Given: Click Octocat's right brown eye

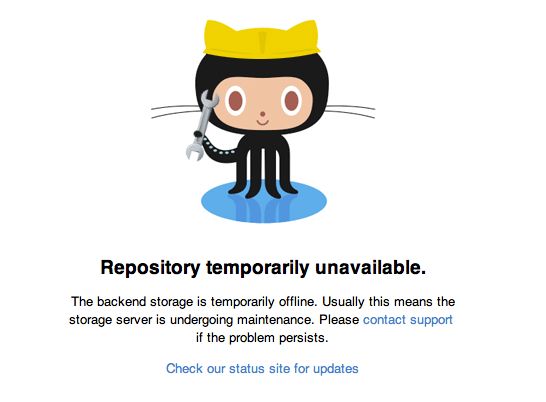Looking at the screenshot, I should click(x=291, y=101).
